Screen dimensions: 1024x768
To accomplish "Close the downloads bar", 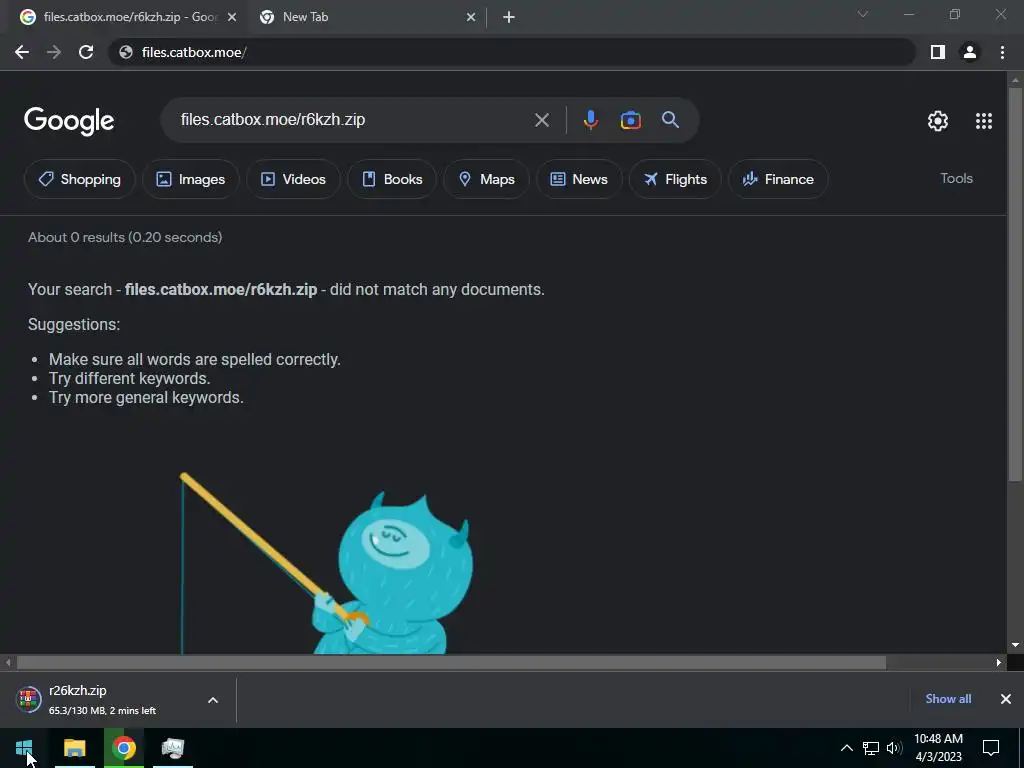I will [1006, 699].
